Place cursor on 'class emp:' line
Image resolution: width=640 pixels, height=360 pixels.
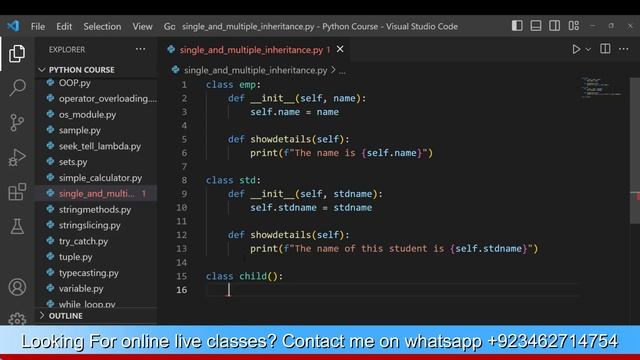coord(233,84)
